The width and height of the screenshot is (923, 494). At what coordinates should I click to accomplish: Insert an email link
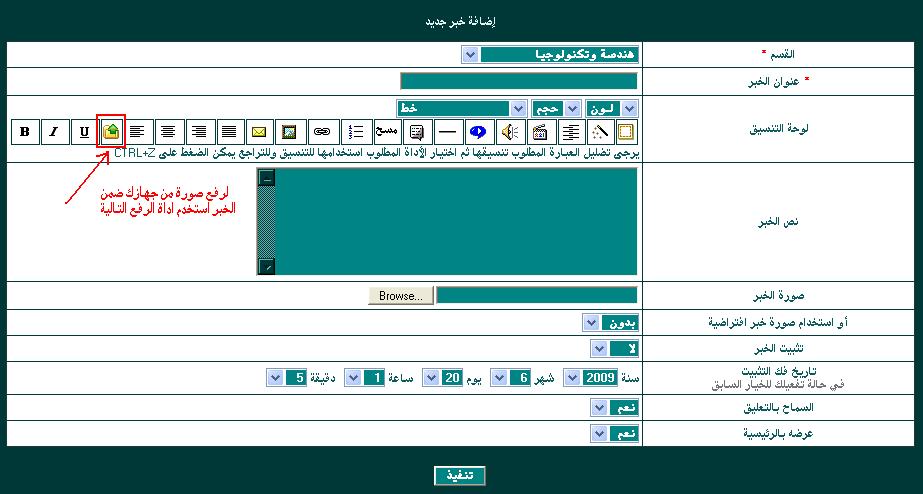click(x=258, y=131)
